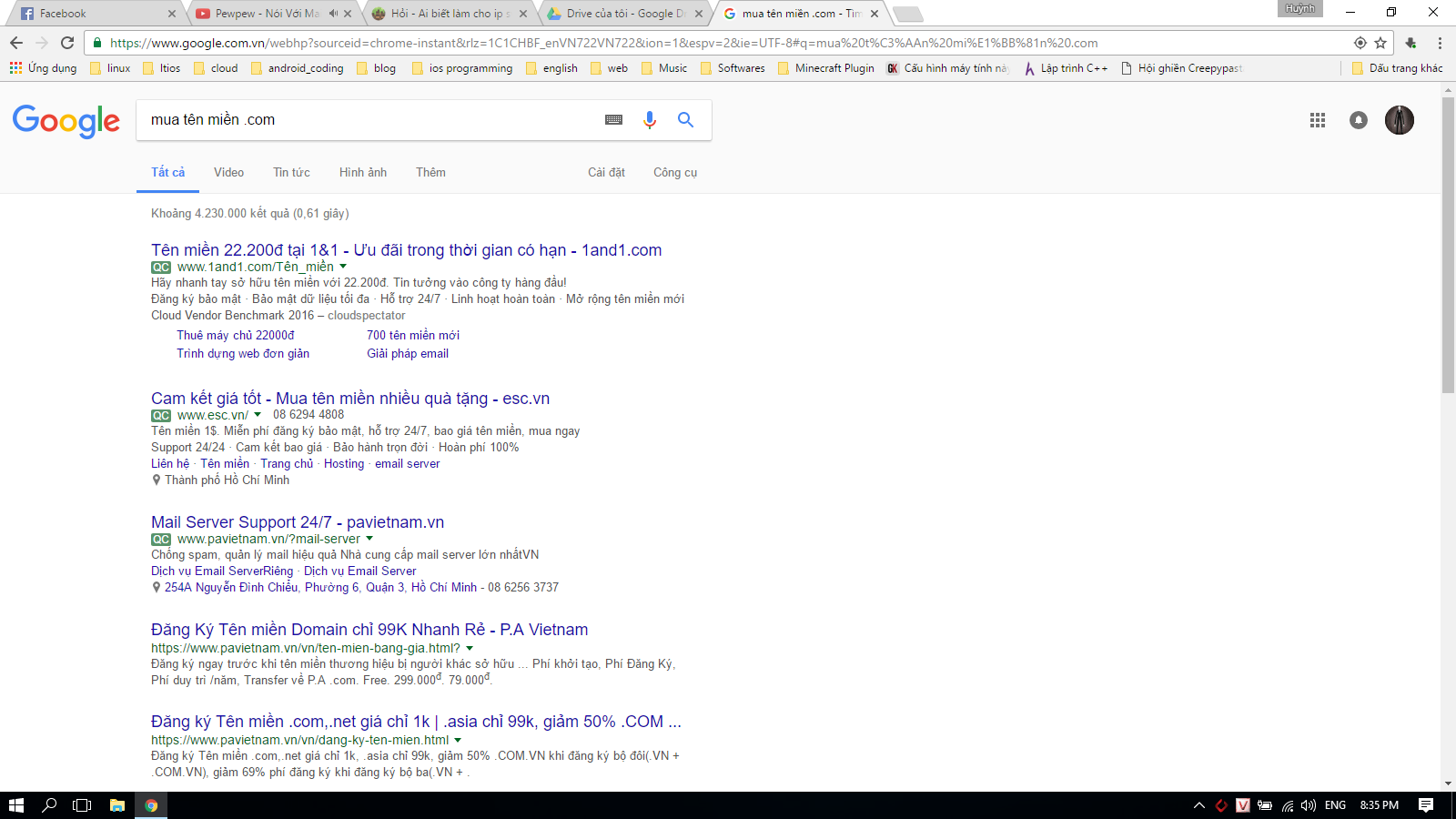
Task: Open the linux bookmarks folder
Action: (x=110, y=68)
